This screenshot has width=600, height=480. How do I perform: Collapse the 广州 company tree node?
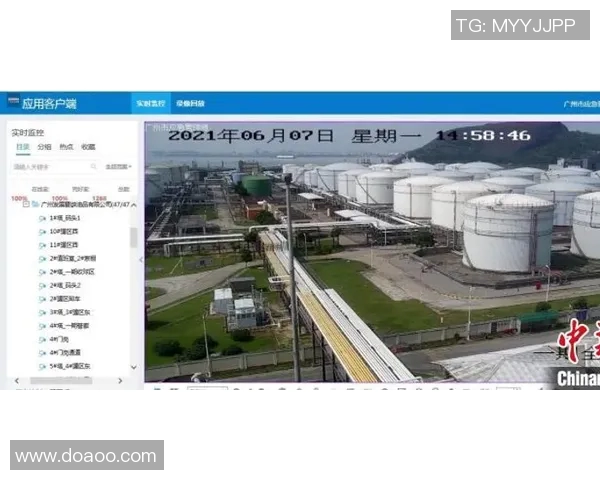click(x=24, y=204)
